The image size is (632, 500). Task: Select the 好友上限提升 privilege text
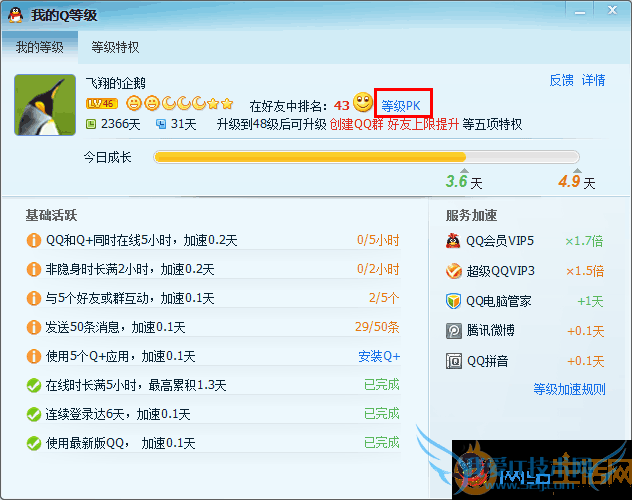[423, 124]
